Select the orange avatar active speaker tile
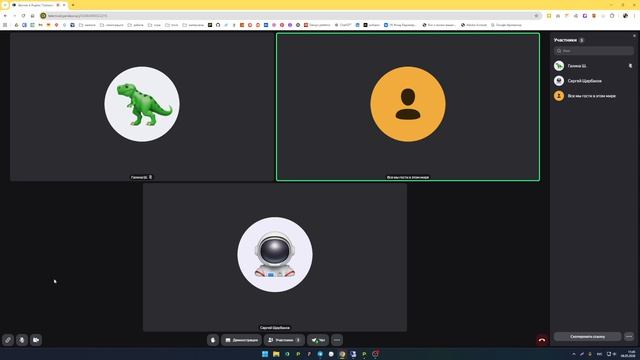 [x=408, y=107]
